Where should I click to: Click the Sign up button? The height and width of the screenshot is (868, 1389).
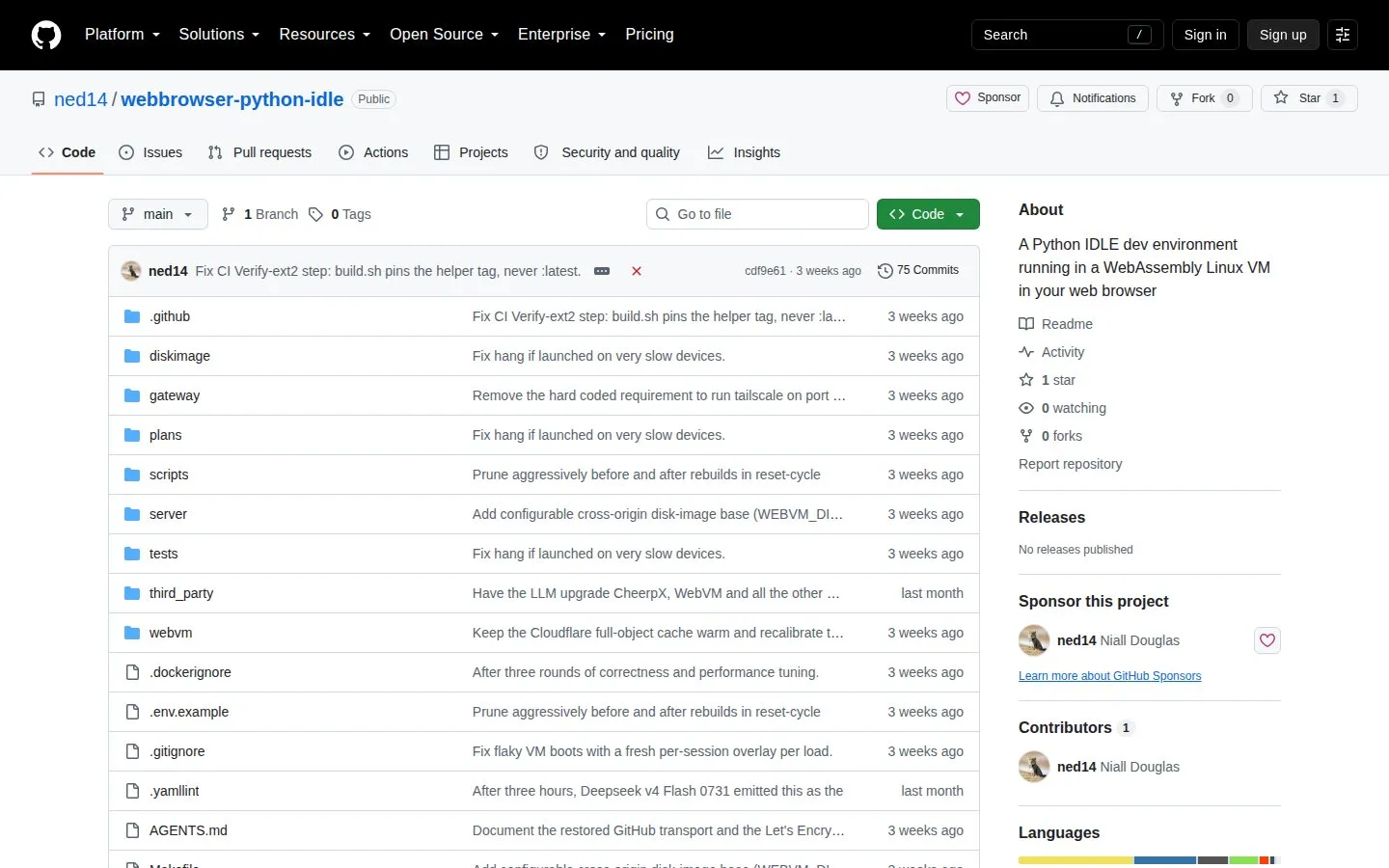(1283, 35)
